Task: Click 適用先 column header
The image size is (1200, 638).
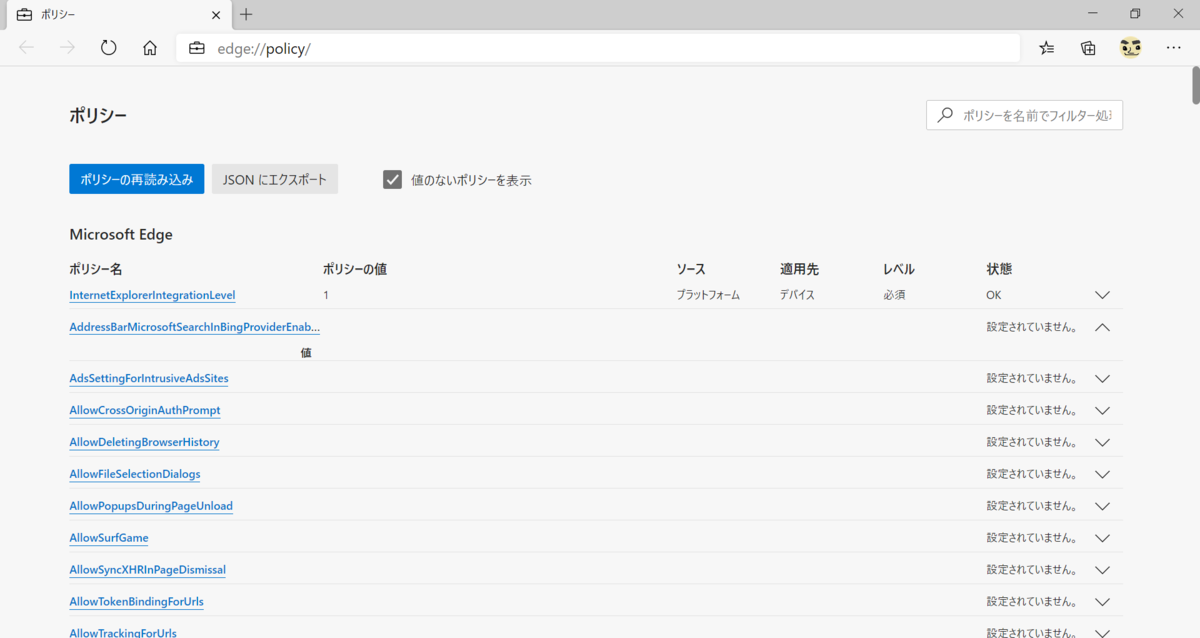Action: click(x=800, y=269)
